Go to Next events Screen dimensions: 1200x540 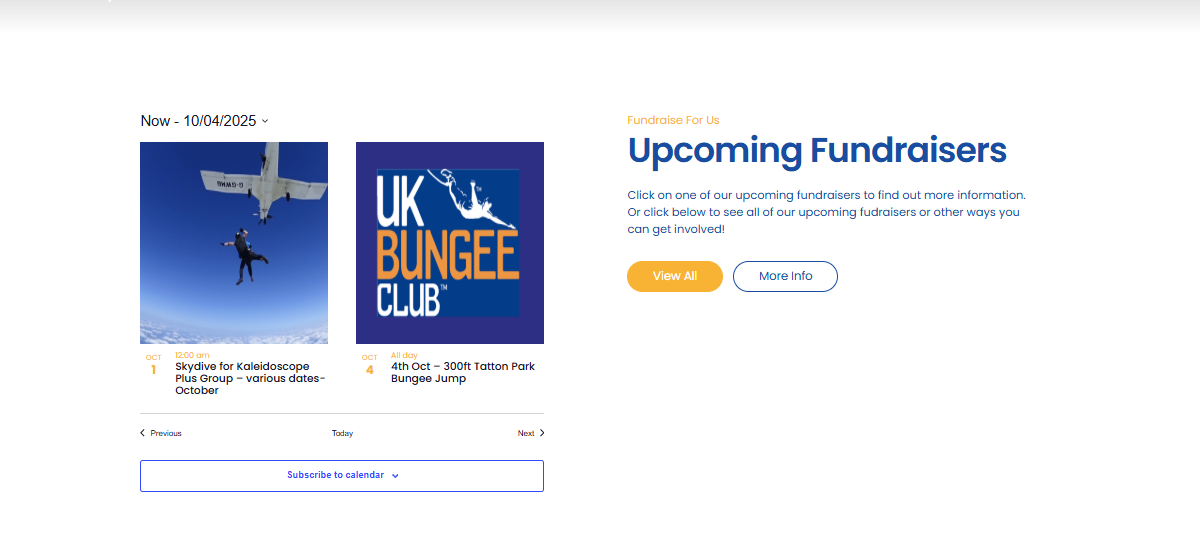(526, 433)
